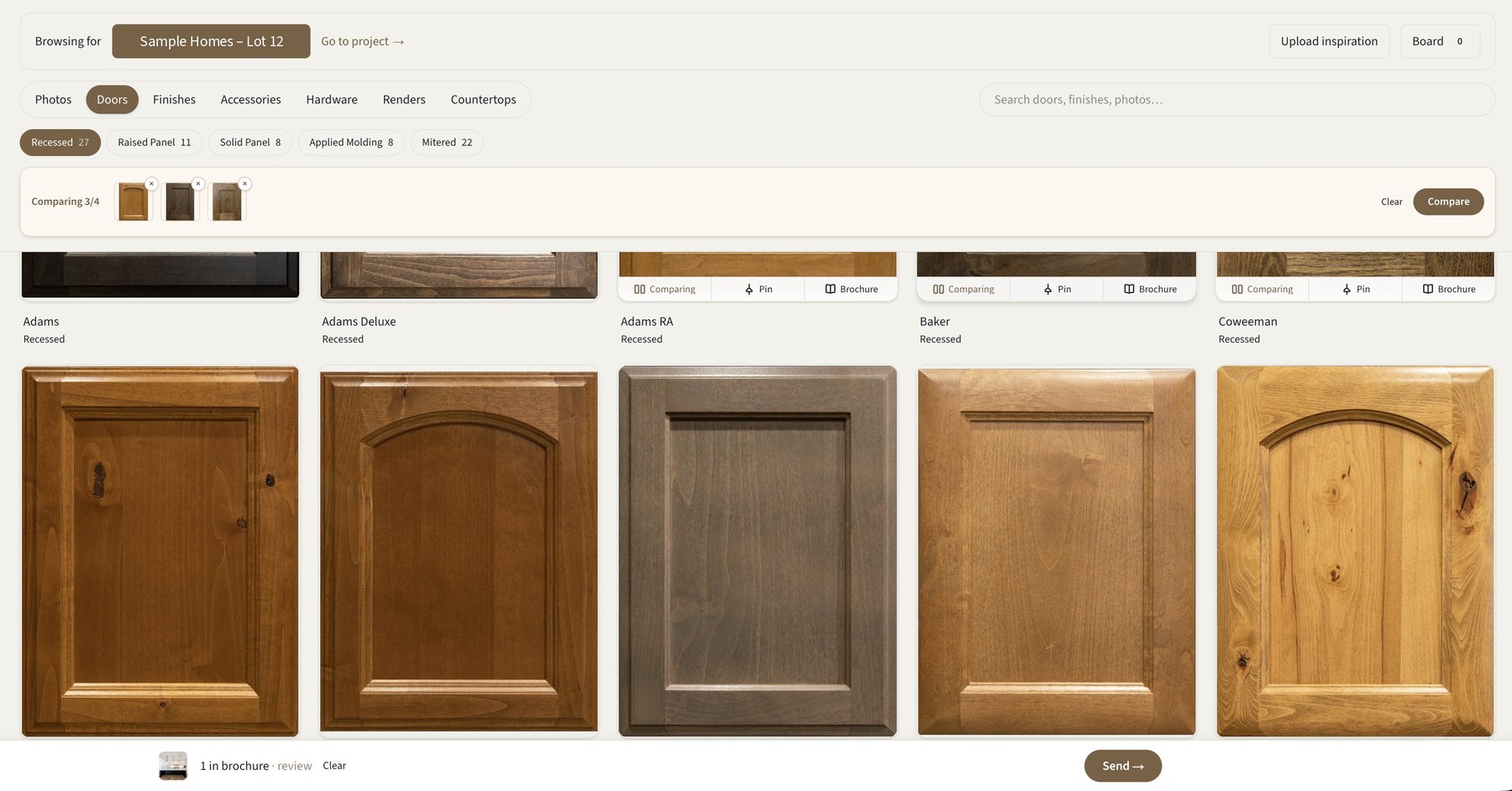Add Coweeman door to brochure
This screenshot has height=791, width=1512.
point(1449,289)
